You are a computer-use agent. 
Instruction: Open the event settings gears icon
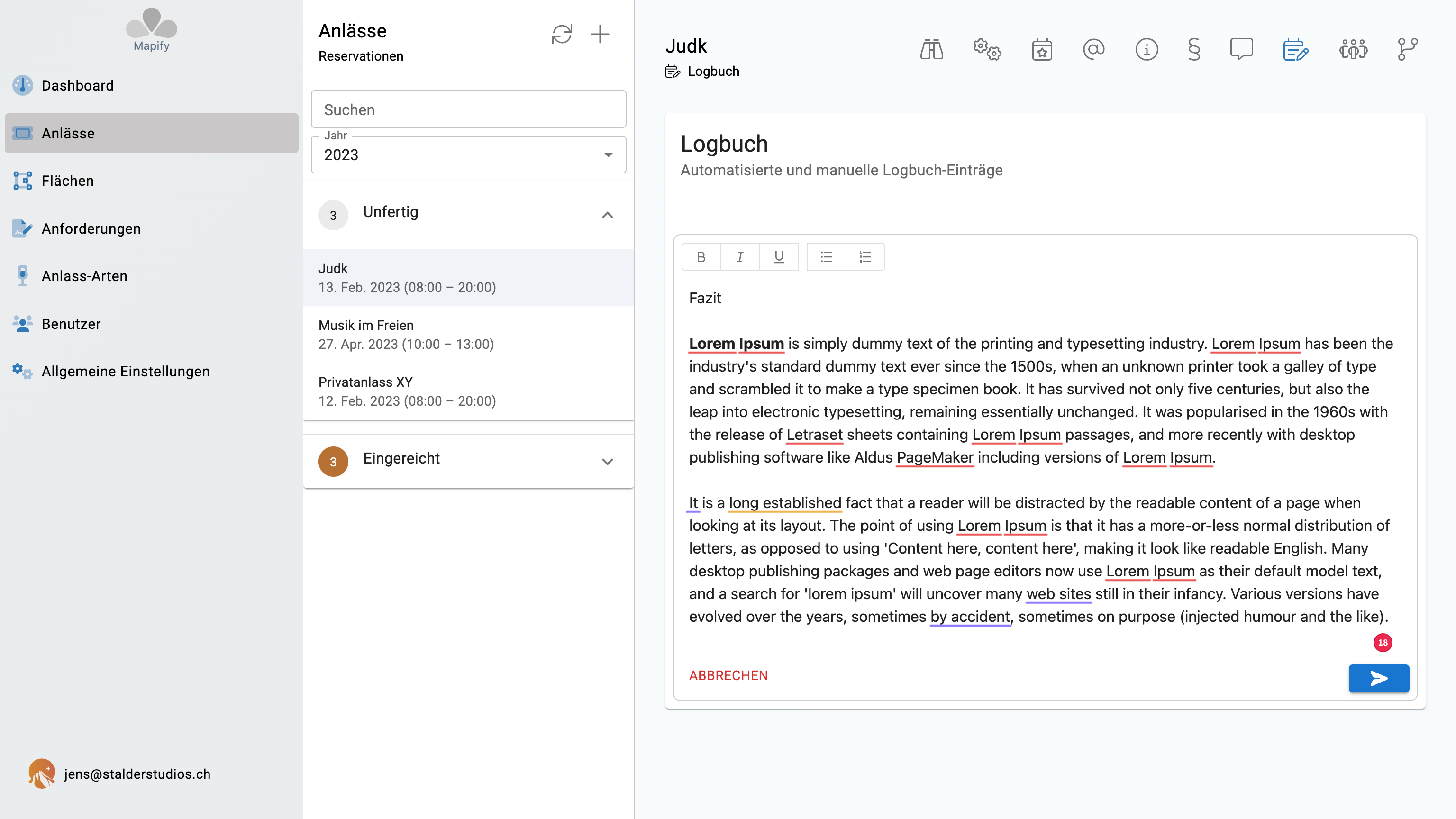(x=987, y=50)
